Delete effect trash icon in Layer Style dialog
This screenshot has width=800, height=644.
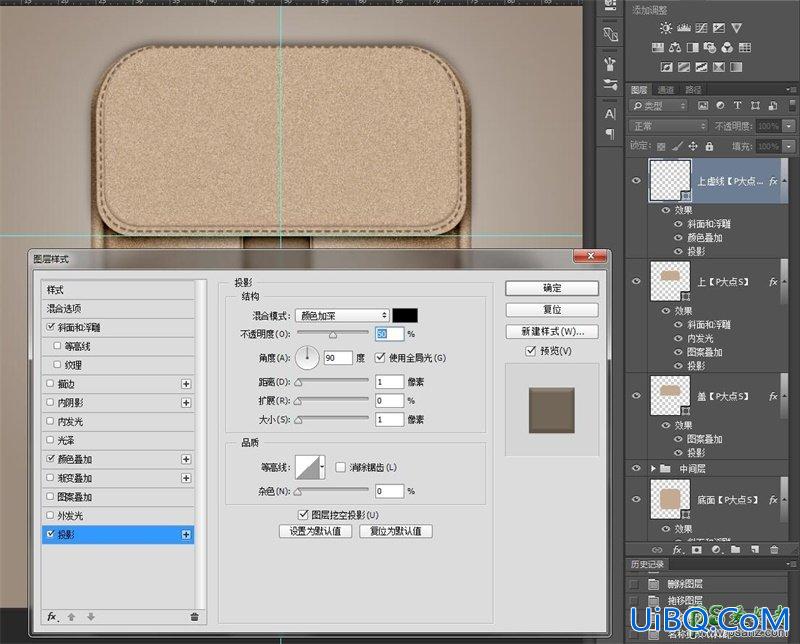194,617
